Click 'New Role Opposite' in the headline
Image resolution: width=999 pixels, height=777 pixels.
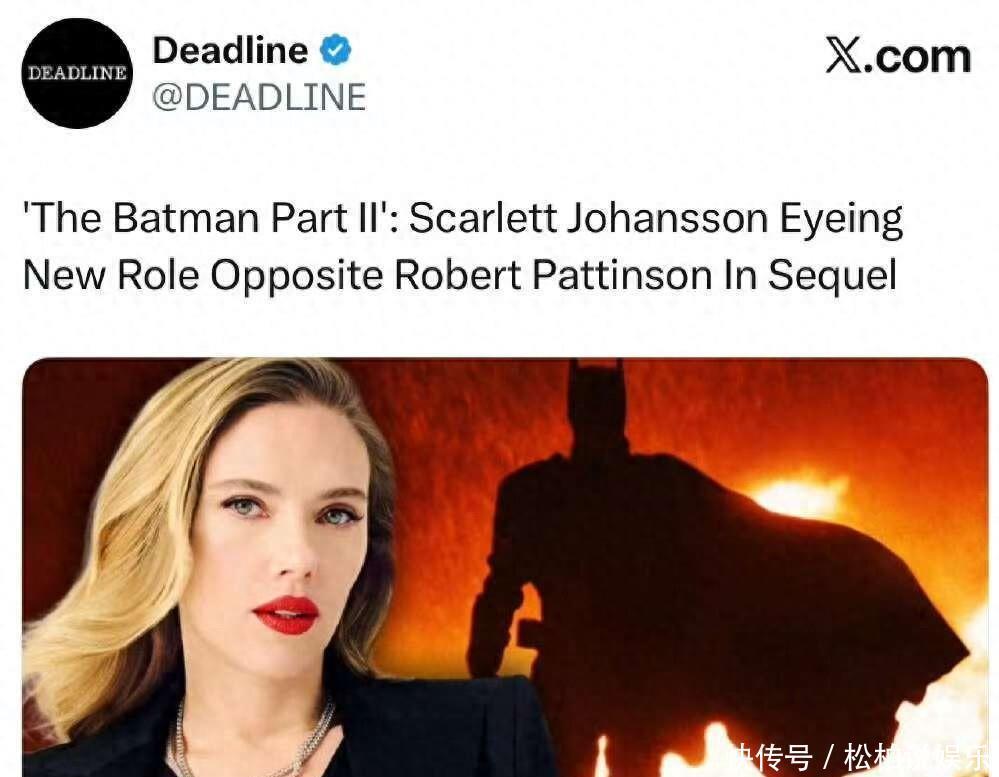pos(203,276)
